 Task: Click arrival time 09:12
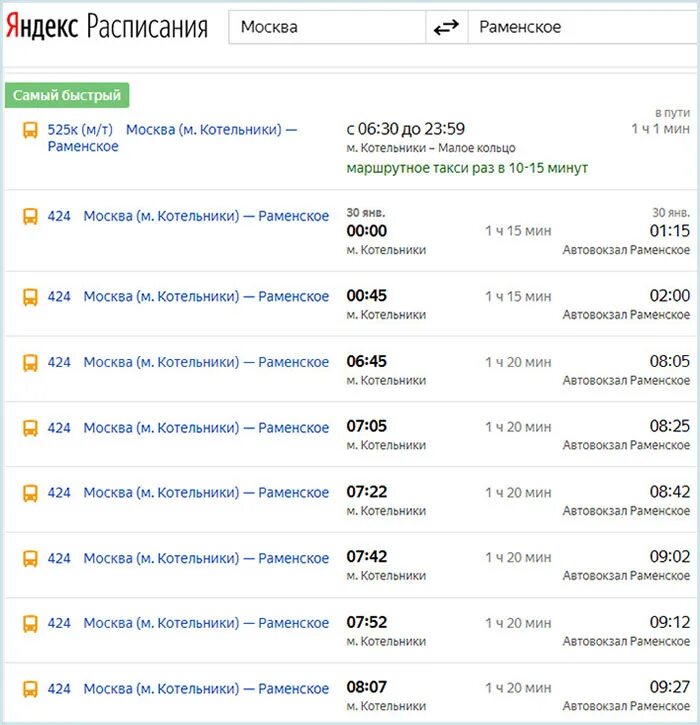pos(669,622)
